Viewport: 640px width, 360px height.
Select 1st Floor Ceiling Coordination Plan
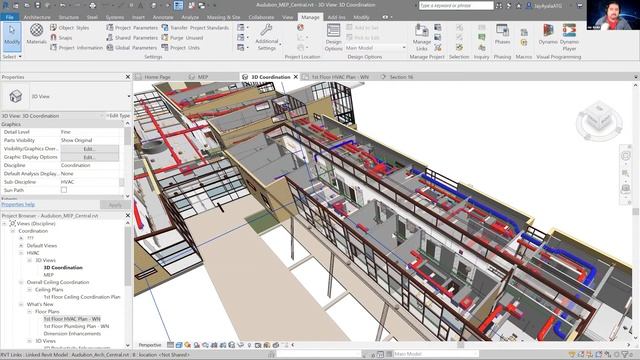coord(82,297)
